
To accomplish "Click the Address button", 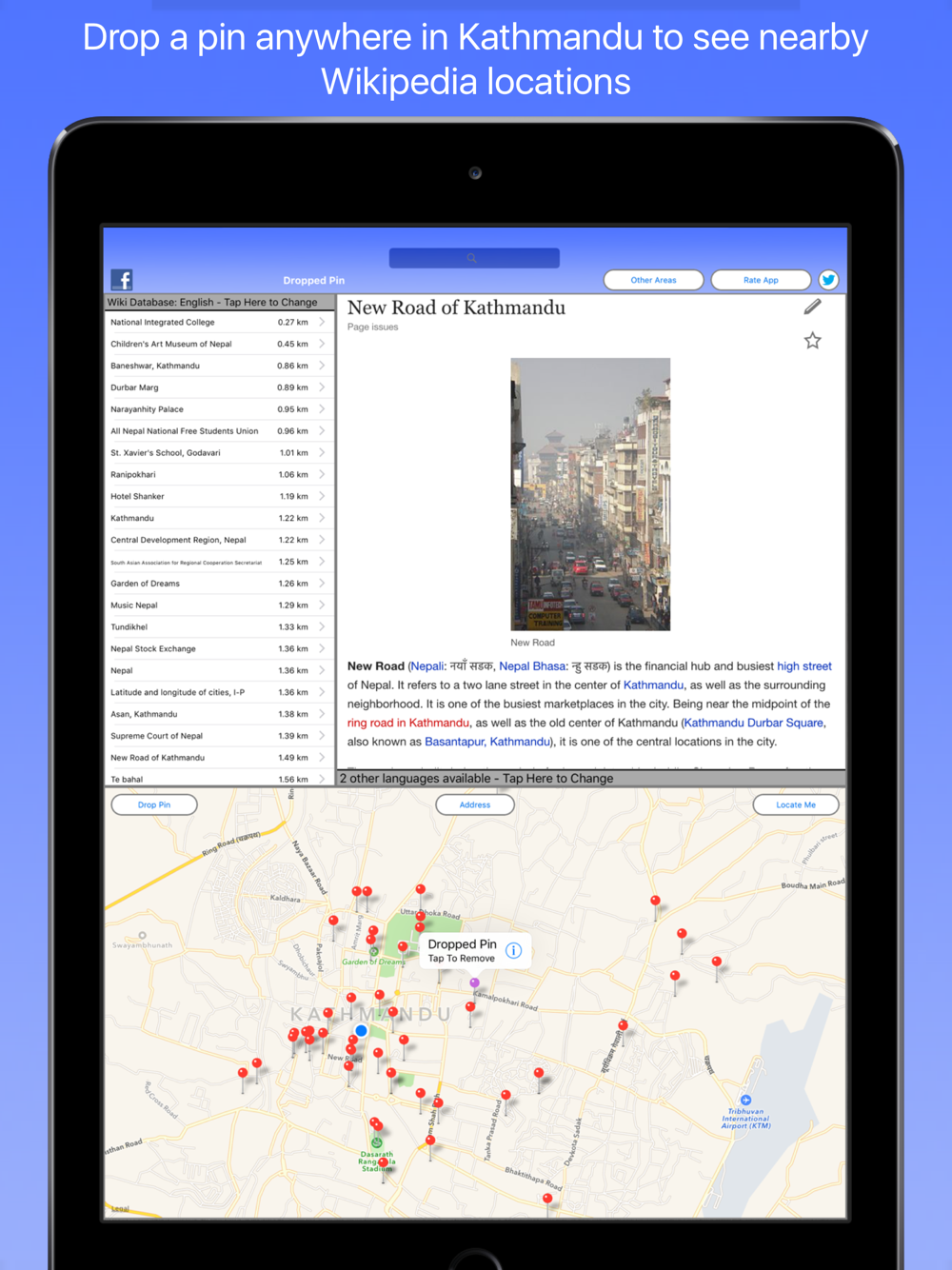I will coord(475,804).
